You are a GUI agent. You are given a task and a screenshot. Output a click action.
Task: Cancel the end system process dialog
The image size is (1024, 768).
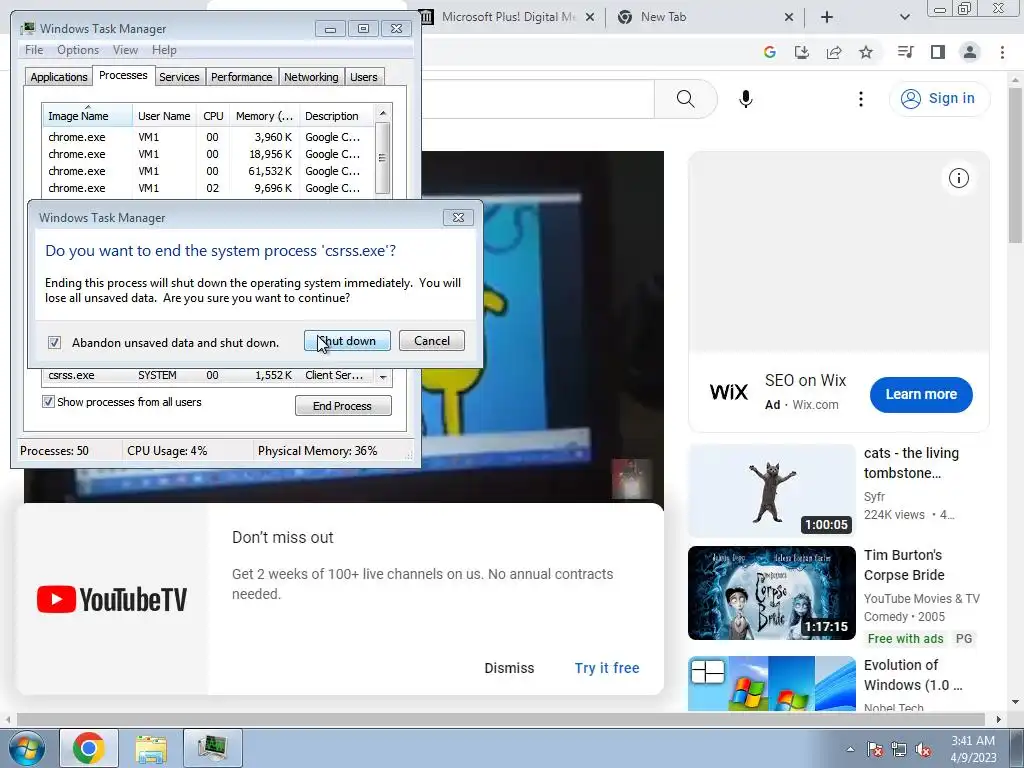[x=432, y=341]
